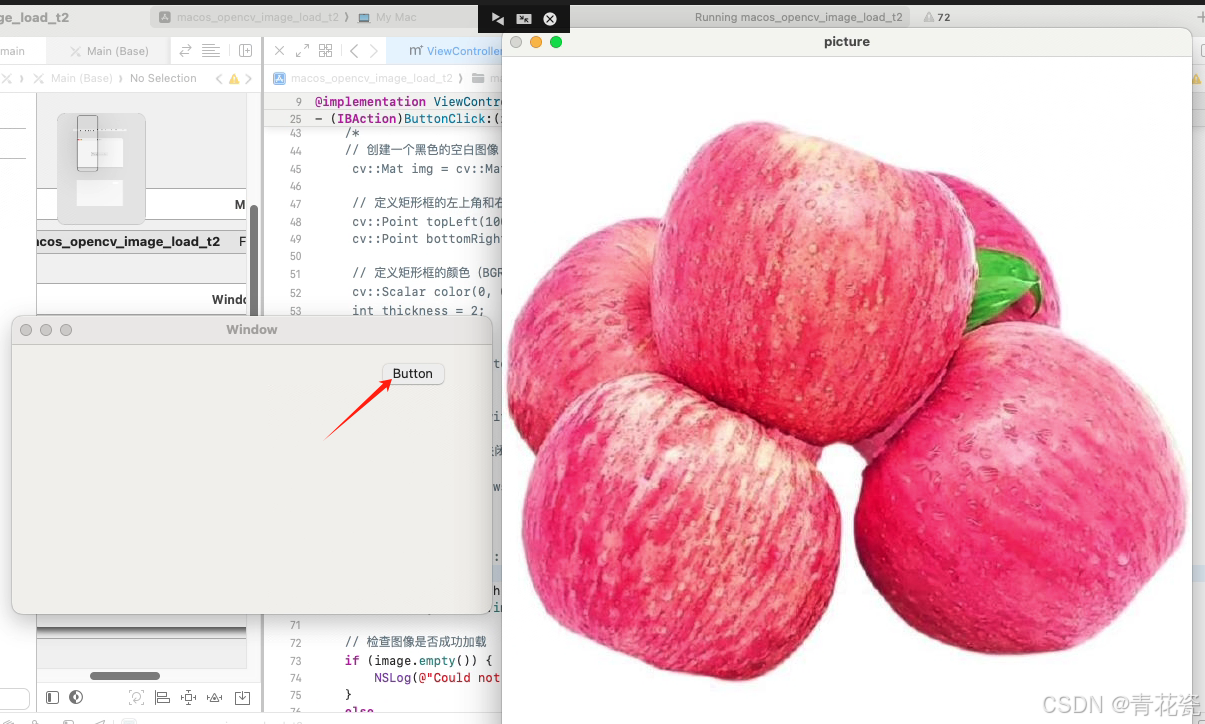Select the macos_opencv_image_load_t2 scheme in toolbar

[x=249, y=17]
